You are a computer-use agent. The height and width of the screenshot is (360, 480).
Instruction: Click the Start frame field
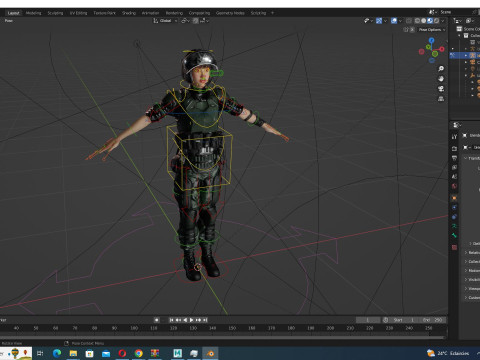point(404,320)
